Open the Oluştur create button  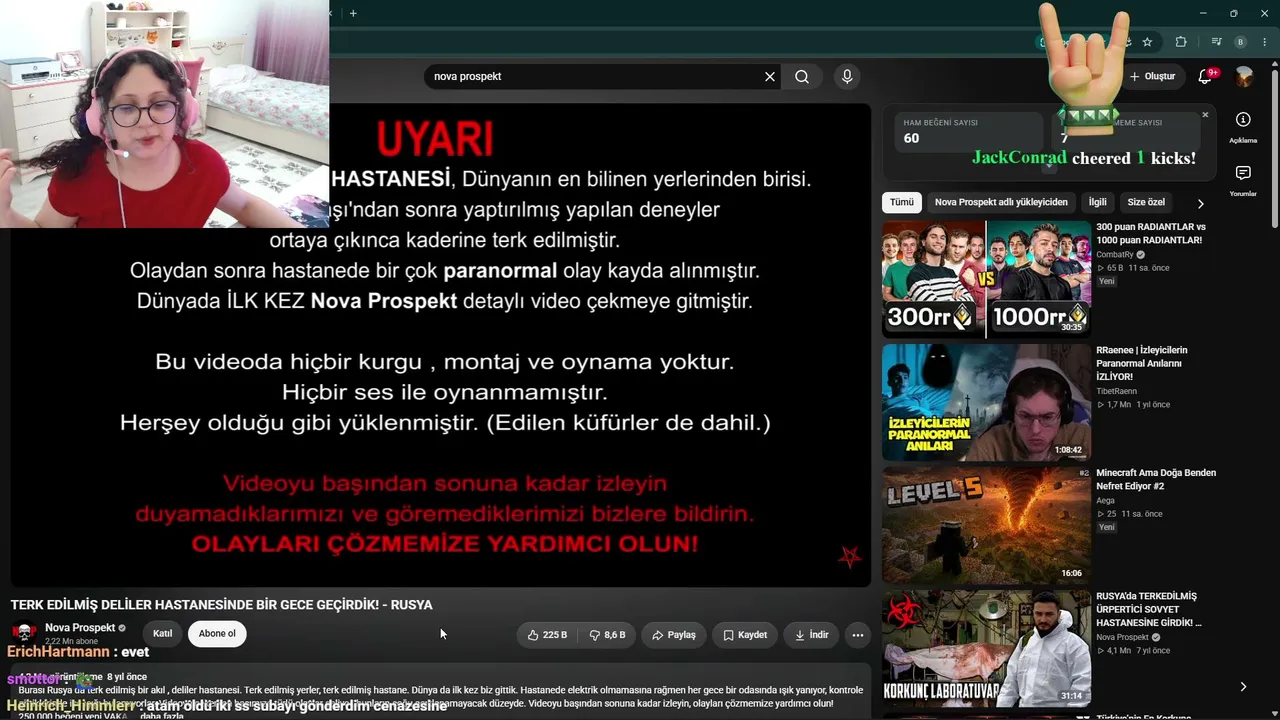click(1152, 77)
